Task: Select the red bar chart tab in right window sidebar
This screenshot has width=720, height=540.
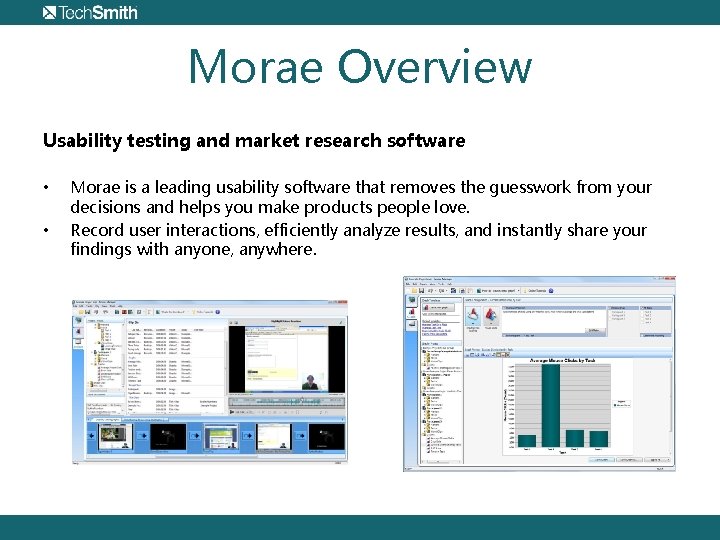Action: [412, 313]
